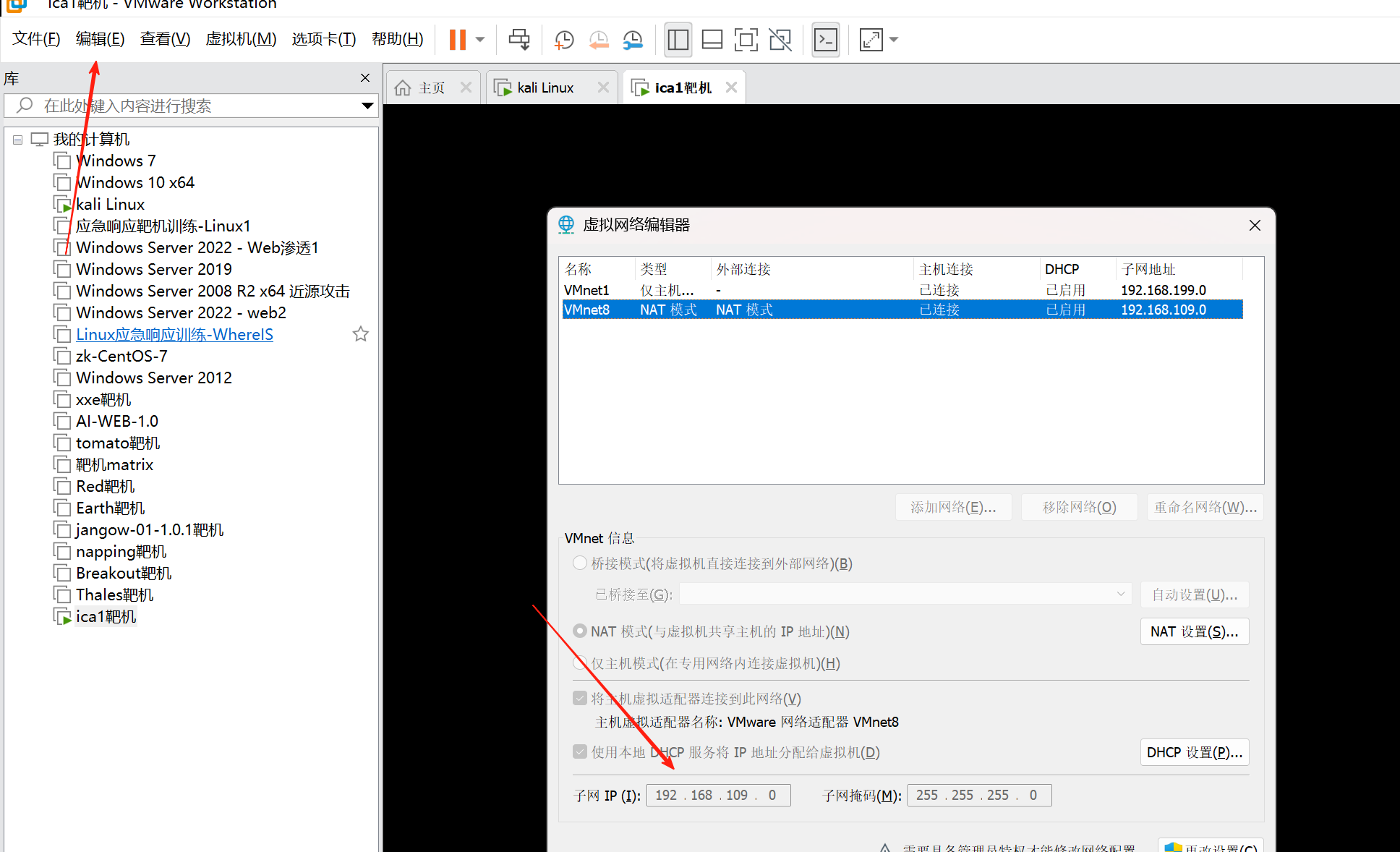
Task: Click the 自动设置(U) button
Action: [x=1195, y=595]
